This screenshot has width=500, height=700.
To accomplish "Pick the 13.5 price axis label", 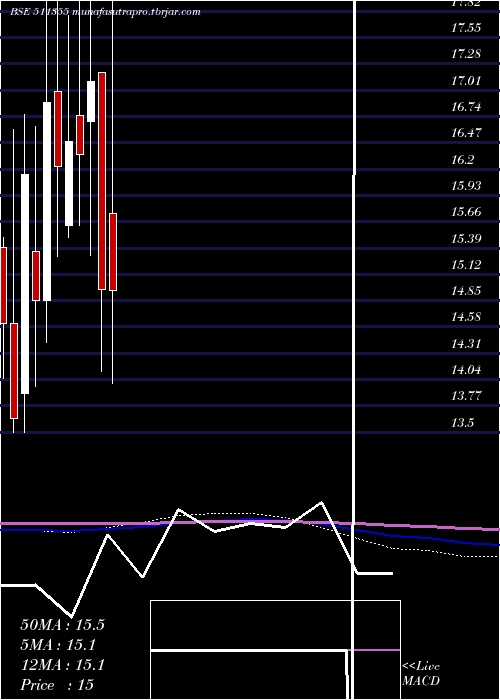I will coord(462,422).
